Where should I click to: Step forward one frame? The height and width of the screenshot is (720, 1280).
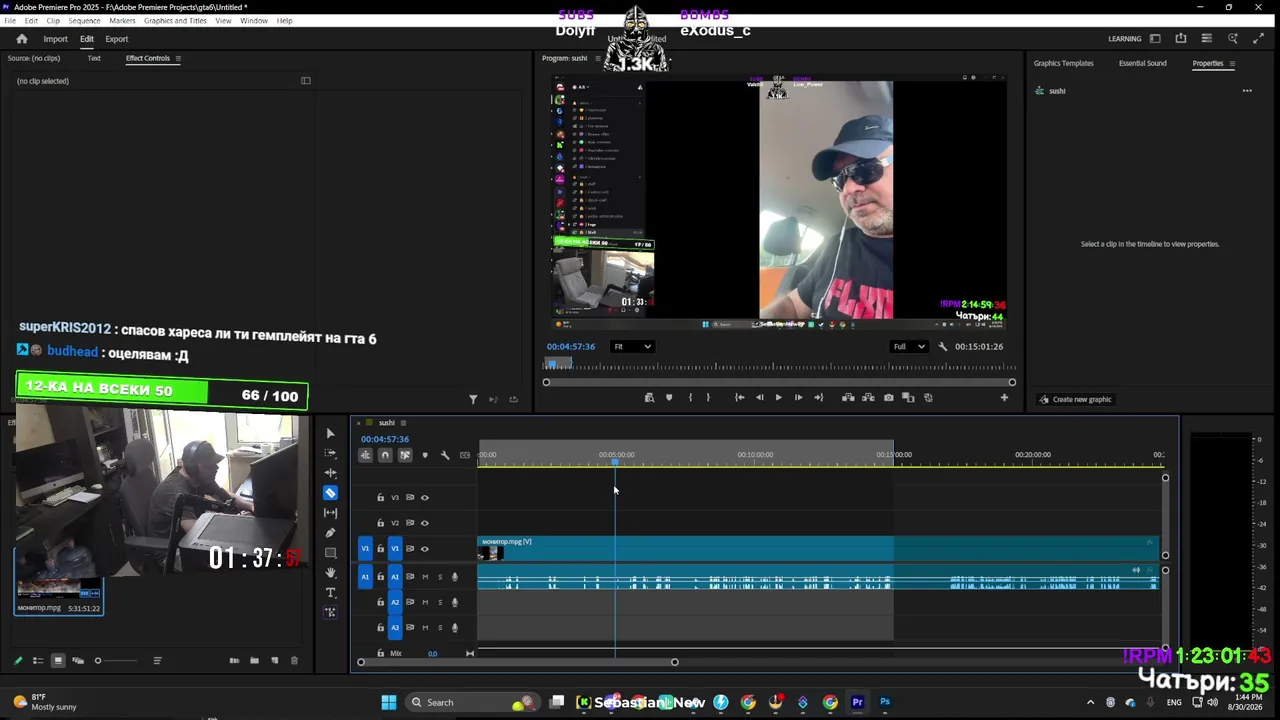[x=798, y=398]
